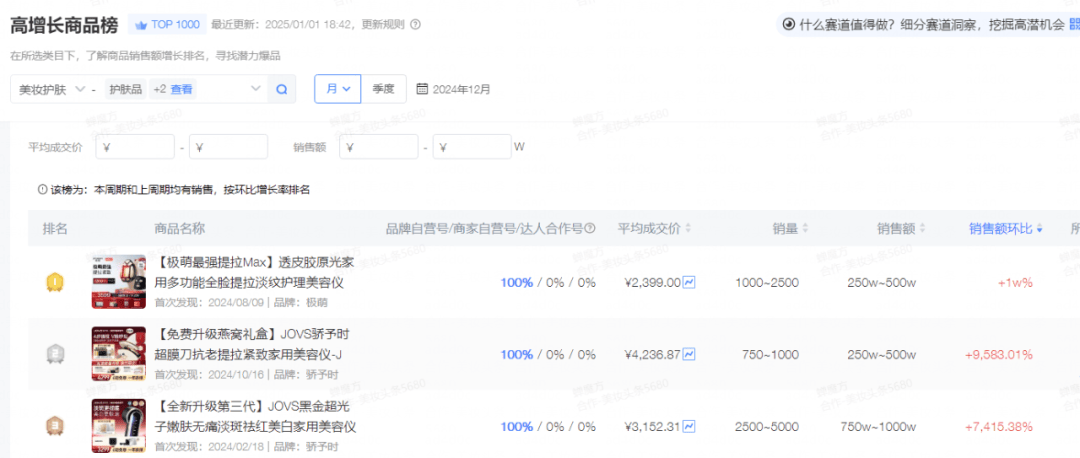Switch to the 季度 tab
Screen dimensions: 1080x458
[383, 89]
